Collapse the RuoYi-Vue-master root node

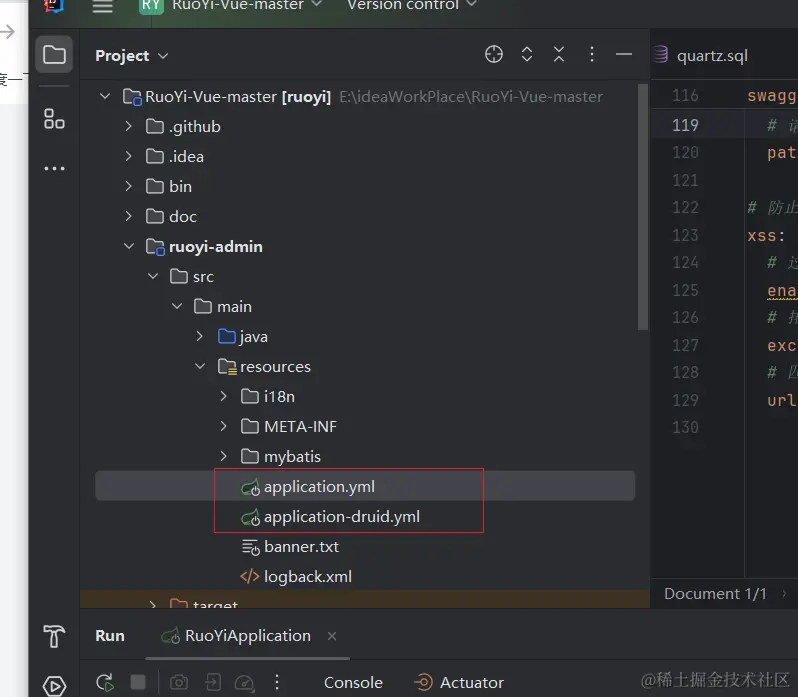(105, 96)
